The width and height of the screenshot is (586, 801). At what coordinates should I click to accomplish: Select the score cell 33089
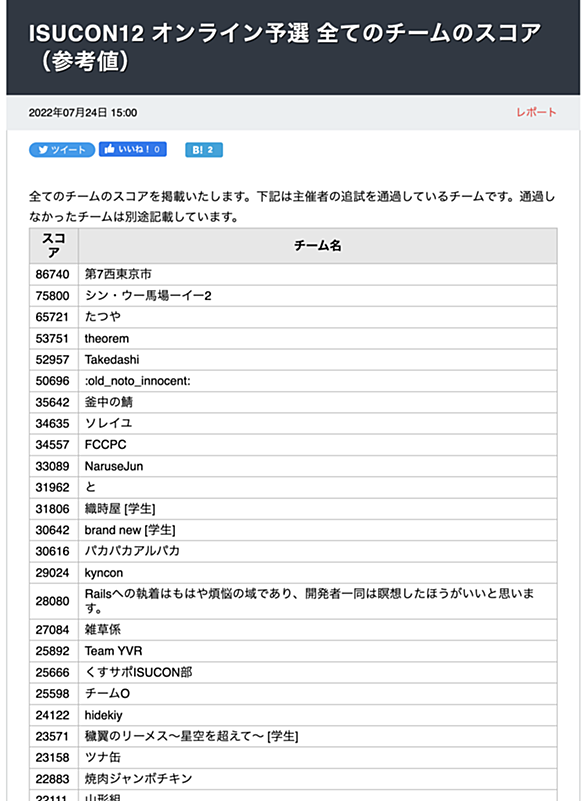(54, 466)
